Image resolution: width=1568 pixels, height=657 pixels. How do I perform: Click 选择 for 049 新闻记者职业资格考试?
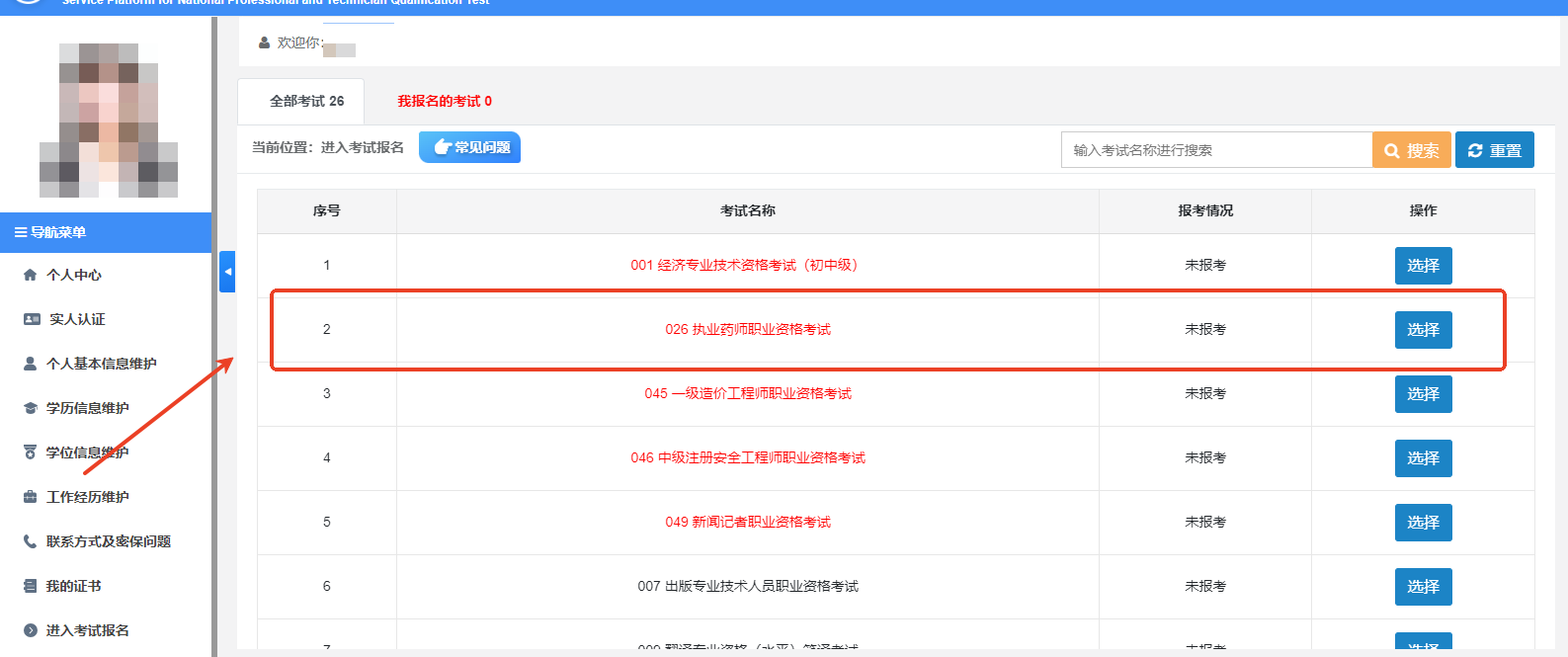pos(1424,523)
